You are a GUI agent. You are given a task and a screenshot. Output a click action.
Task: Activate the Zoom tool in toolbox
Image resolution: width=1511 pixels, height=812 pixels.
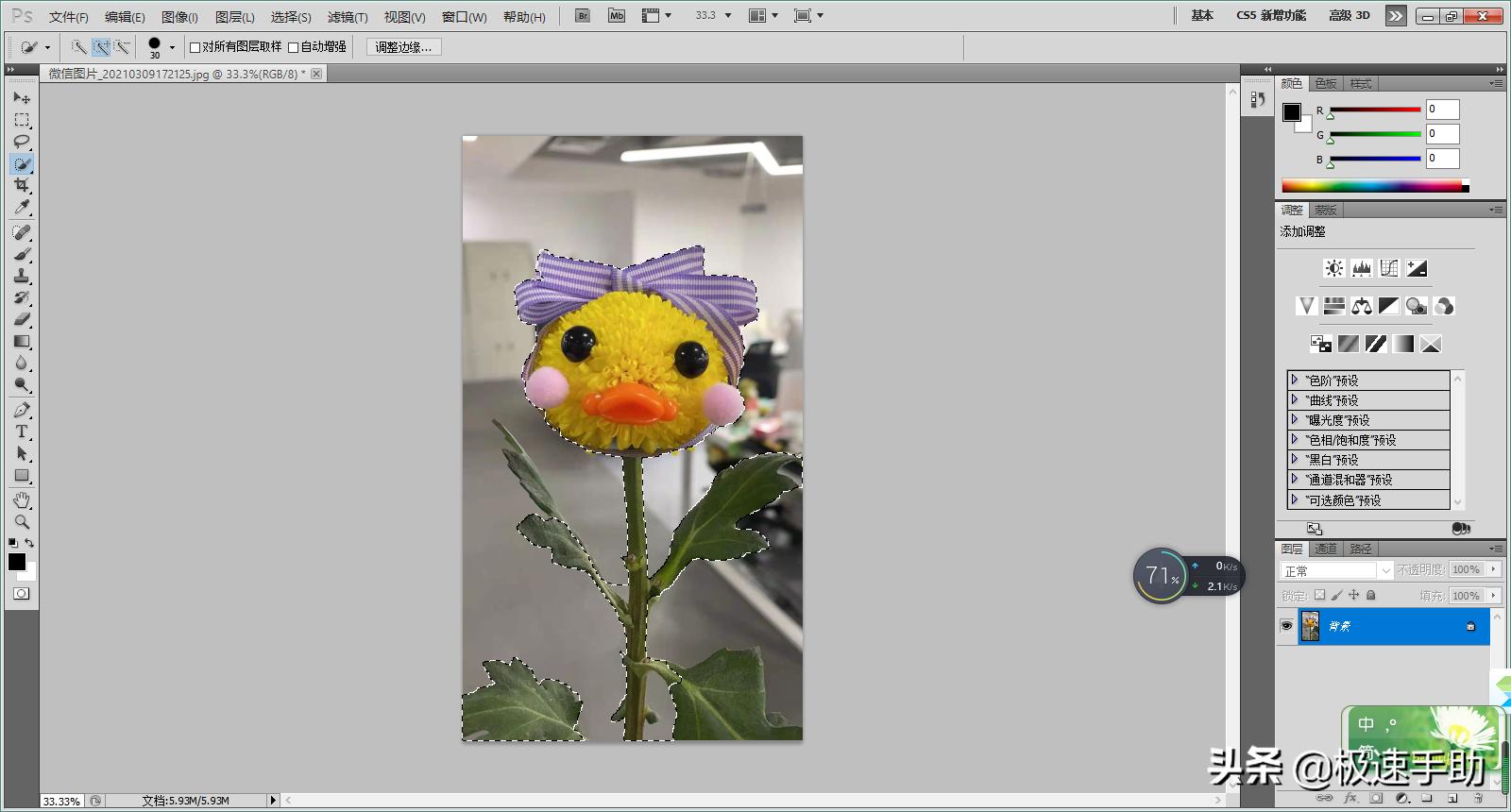pos(22,521)
